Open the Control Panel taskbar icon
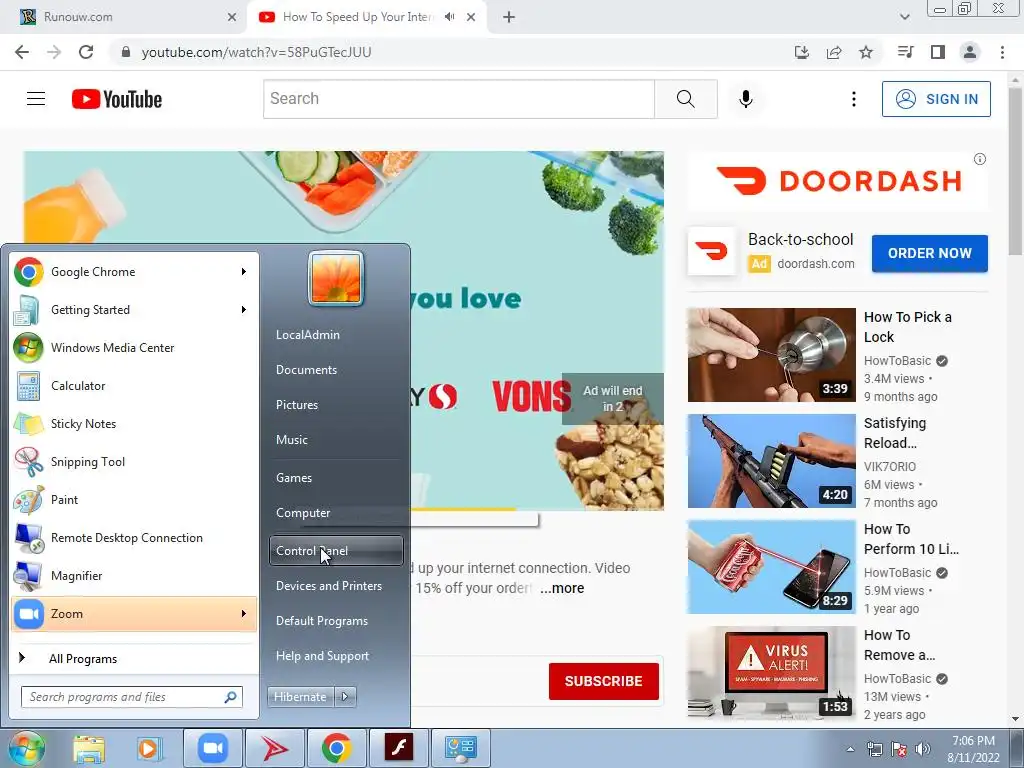 pyautogui.click(x=461, y=748)
